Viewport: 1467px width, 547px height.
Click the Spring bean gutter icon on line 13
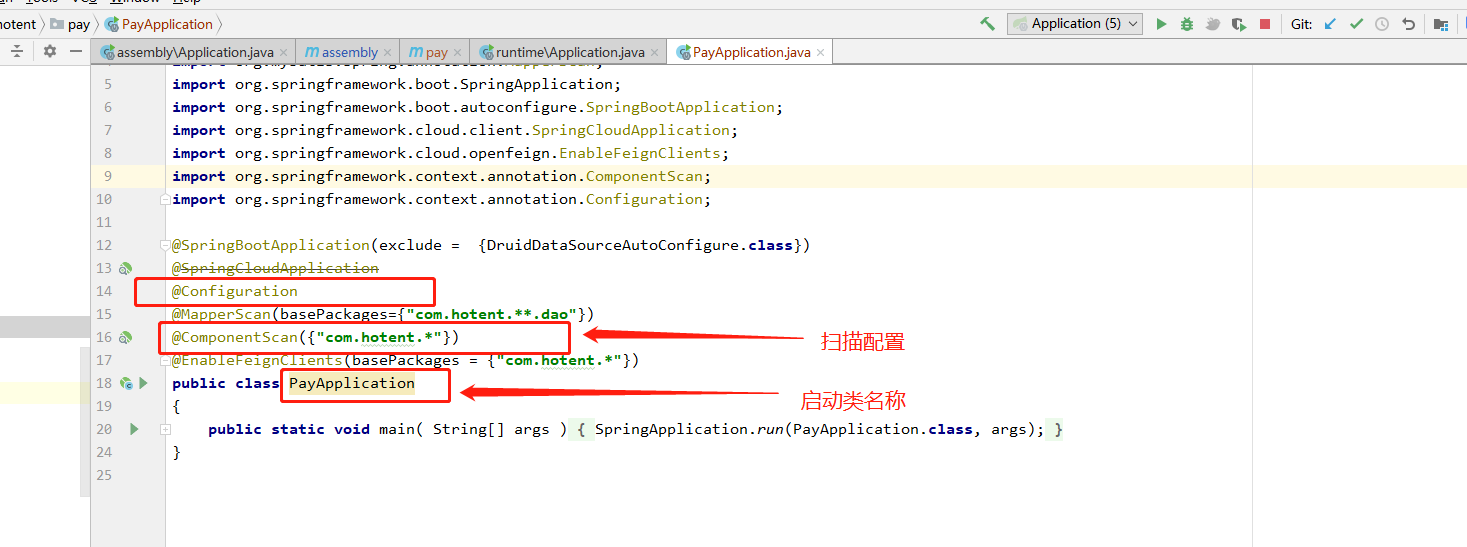tap(126, 268)
